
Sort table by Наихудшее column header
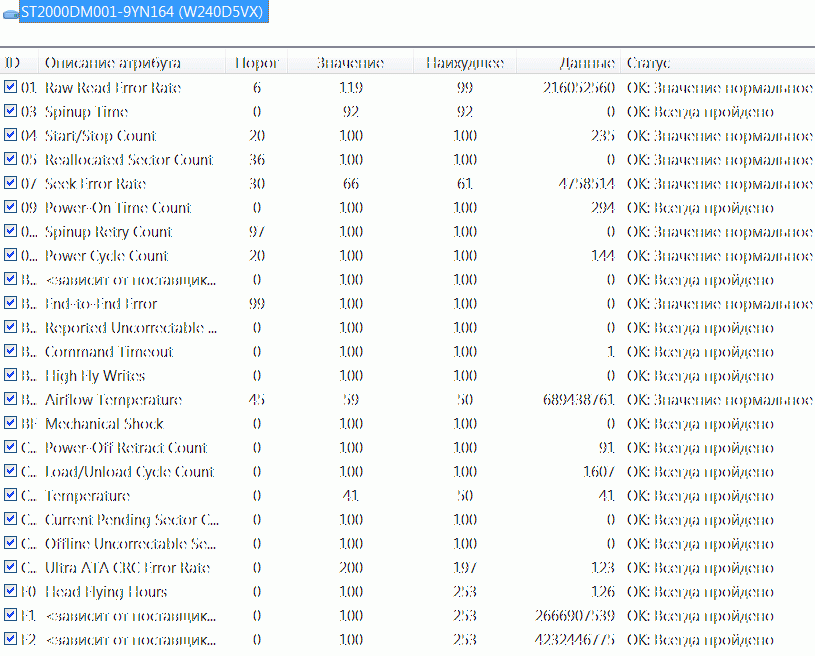(464, 63)
